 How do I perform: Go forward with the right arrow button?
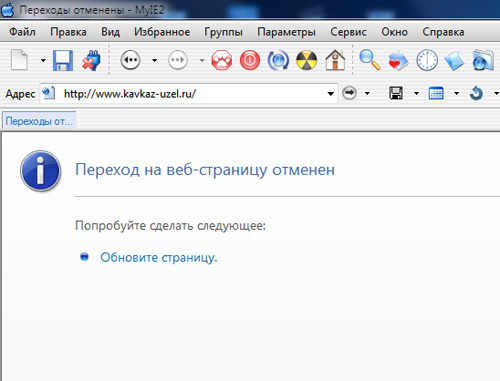click(178, 60)
